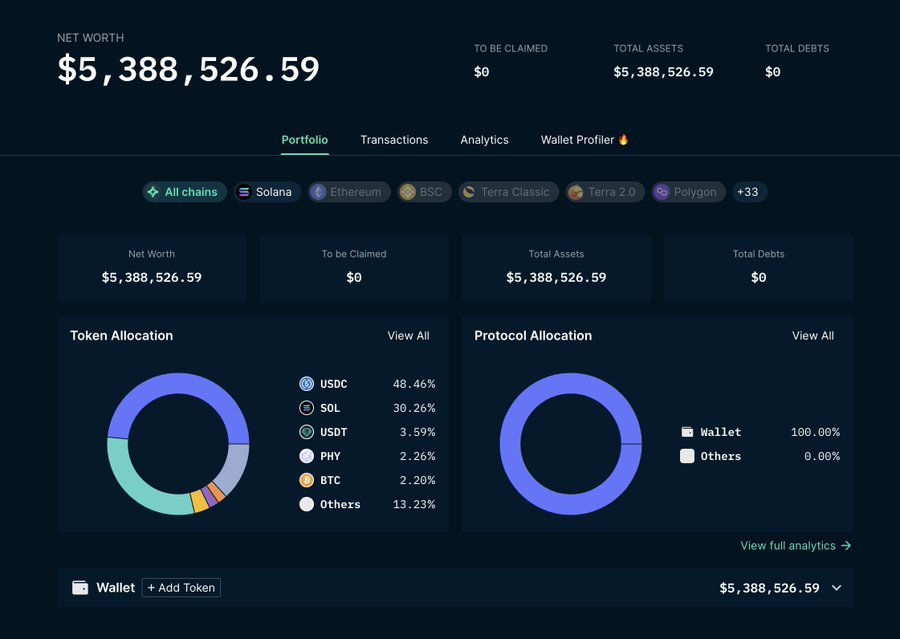Click the SOL 30.26% value
The image size is (900, 639).
[x=414, y=408]
